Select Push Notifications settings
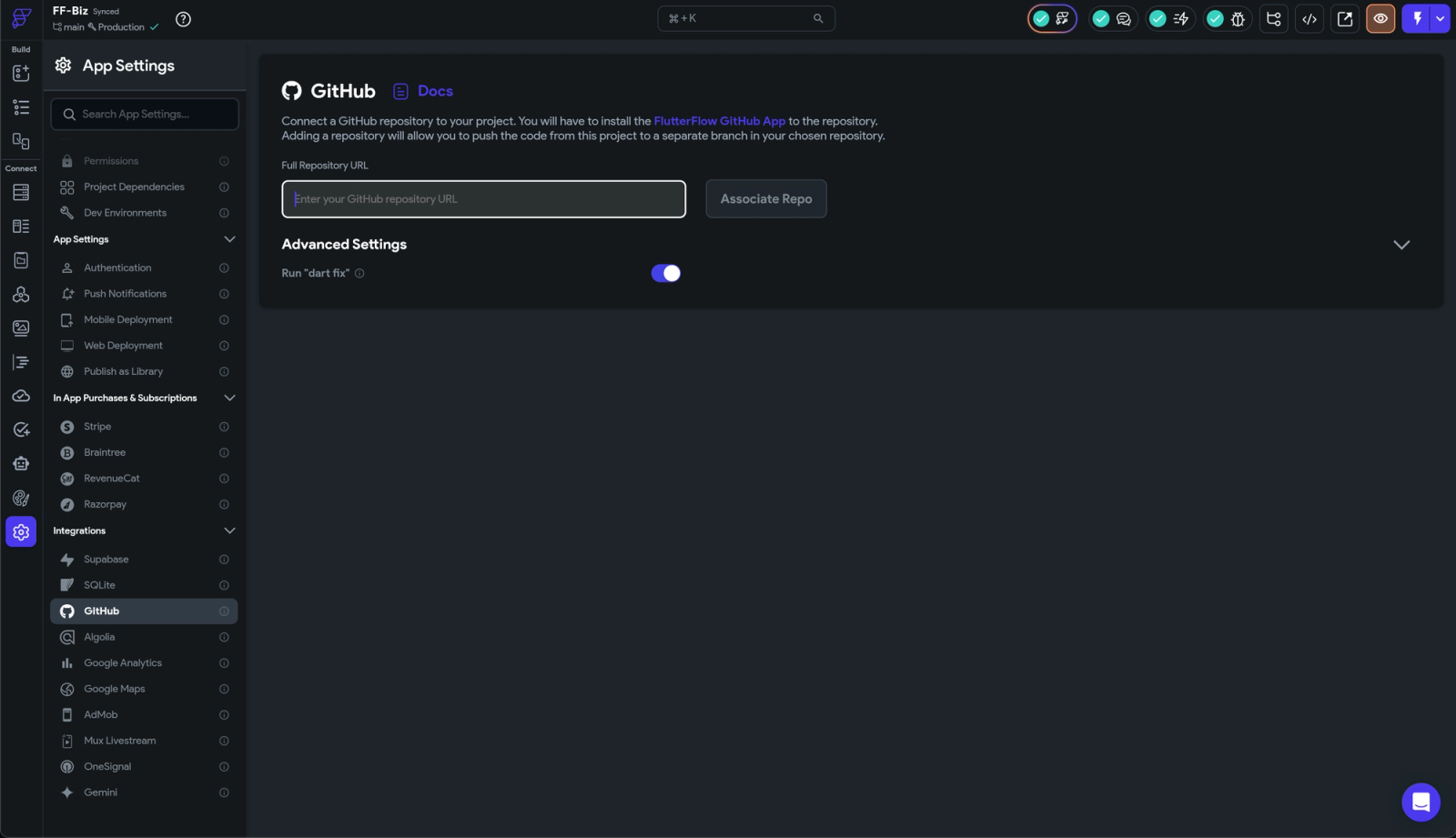 tap(144, 294)
